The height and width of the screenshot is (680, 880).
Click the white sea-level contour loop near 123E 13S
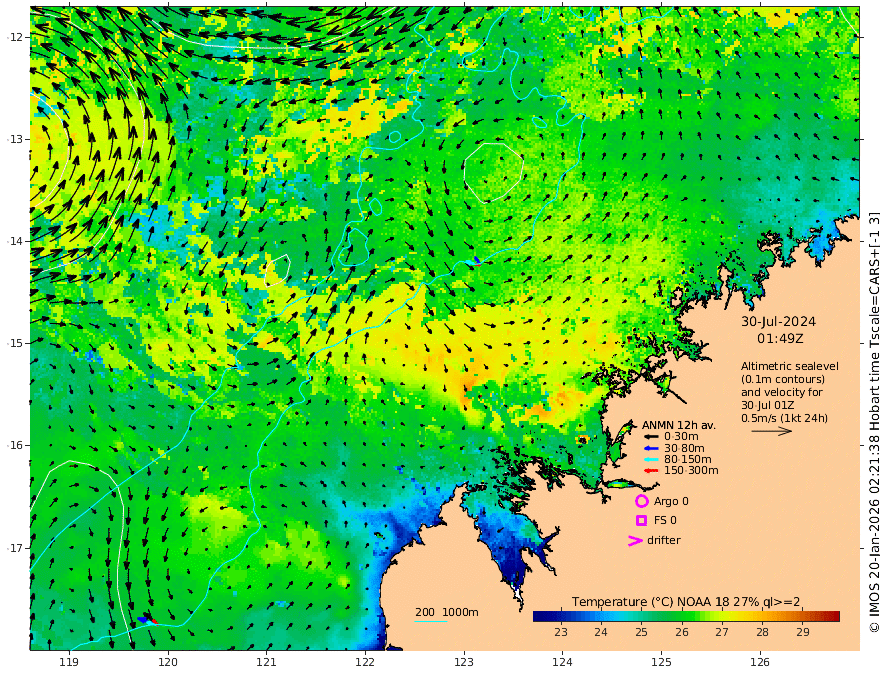click(494, 172)
